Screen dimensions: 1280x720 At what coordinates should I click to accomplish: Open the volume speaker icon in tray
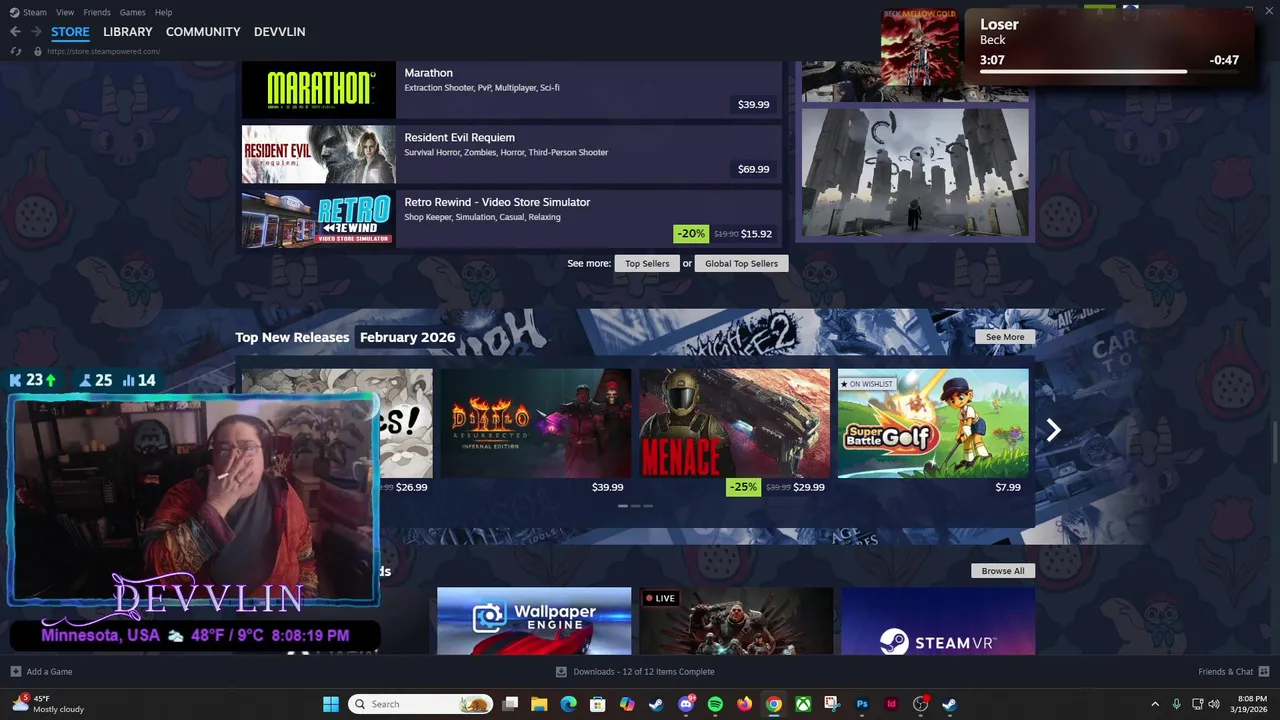[x=1214, y=704]
